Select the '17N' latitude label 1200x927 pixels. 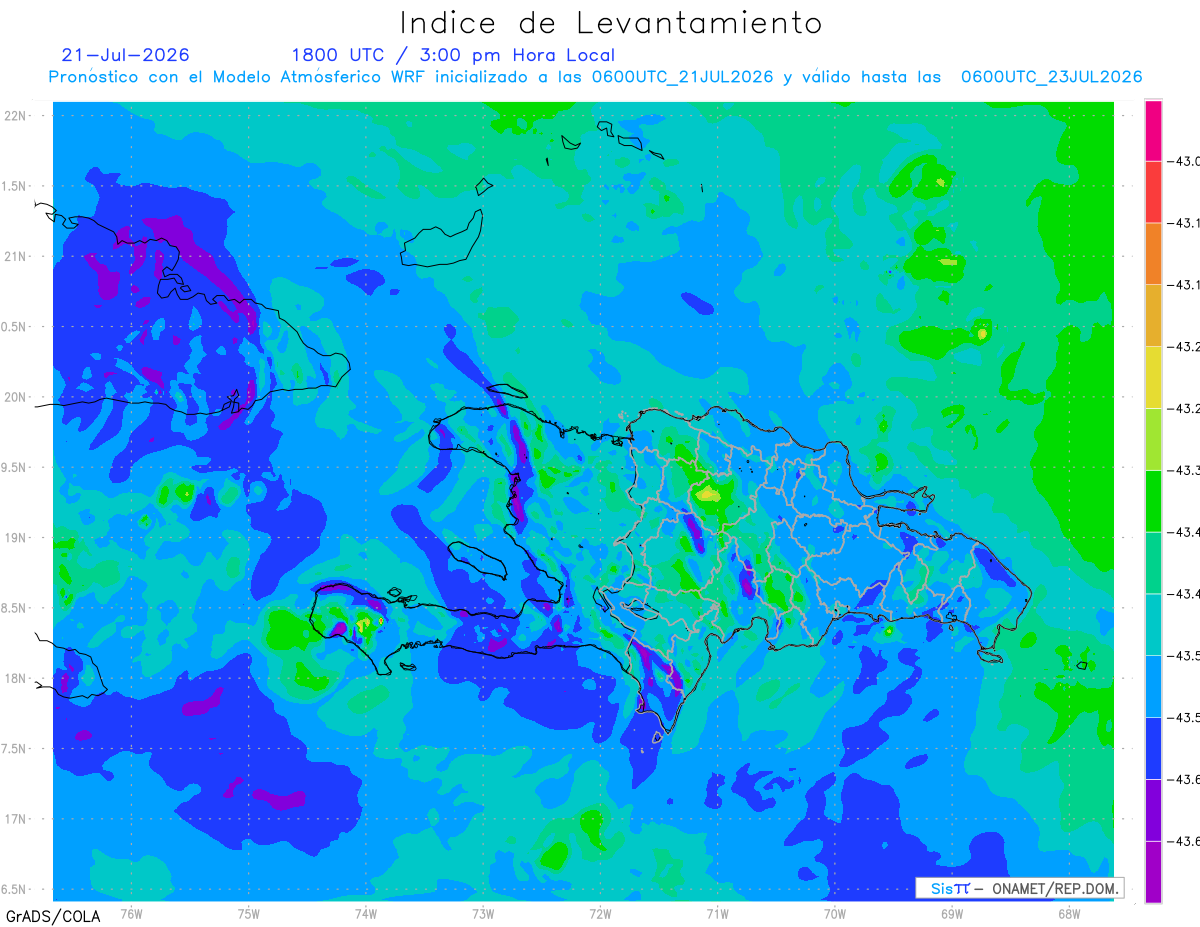tap(16, 819)
